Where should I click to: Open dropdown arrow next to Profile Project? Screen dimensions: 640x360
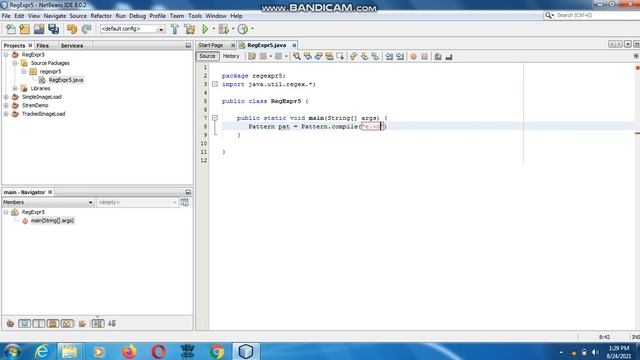(x=252, y=29)
